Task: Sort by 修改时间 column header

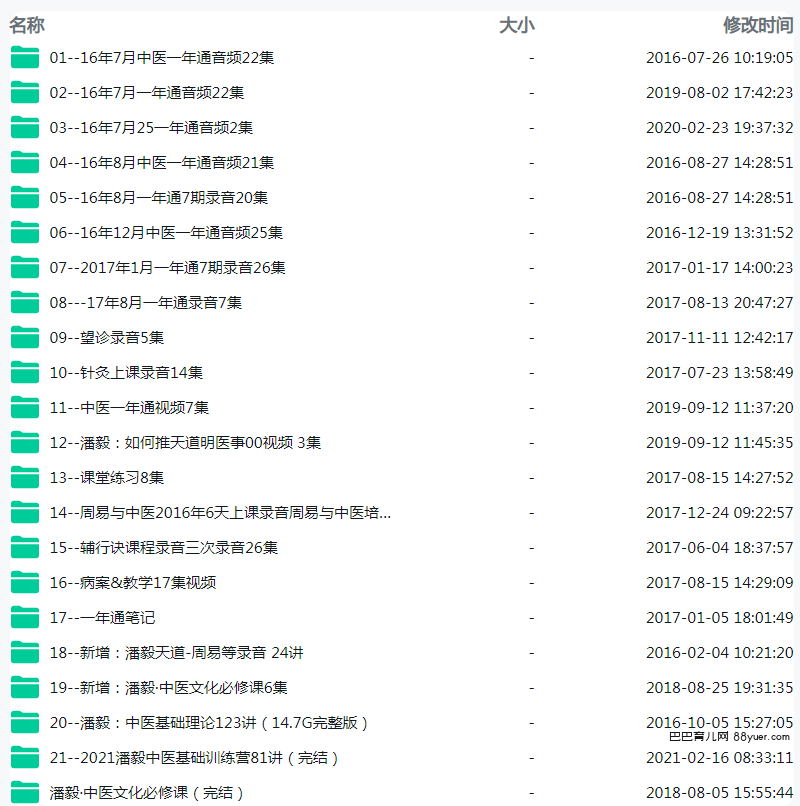Action: pyautogui.click(x=758, y=25)
